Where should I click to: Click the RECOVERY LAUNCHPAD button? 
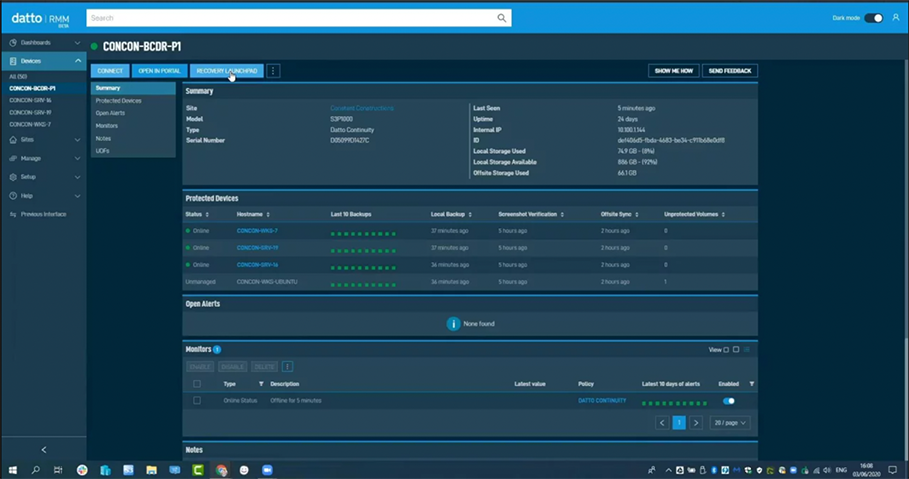pos(227,71)
